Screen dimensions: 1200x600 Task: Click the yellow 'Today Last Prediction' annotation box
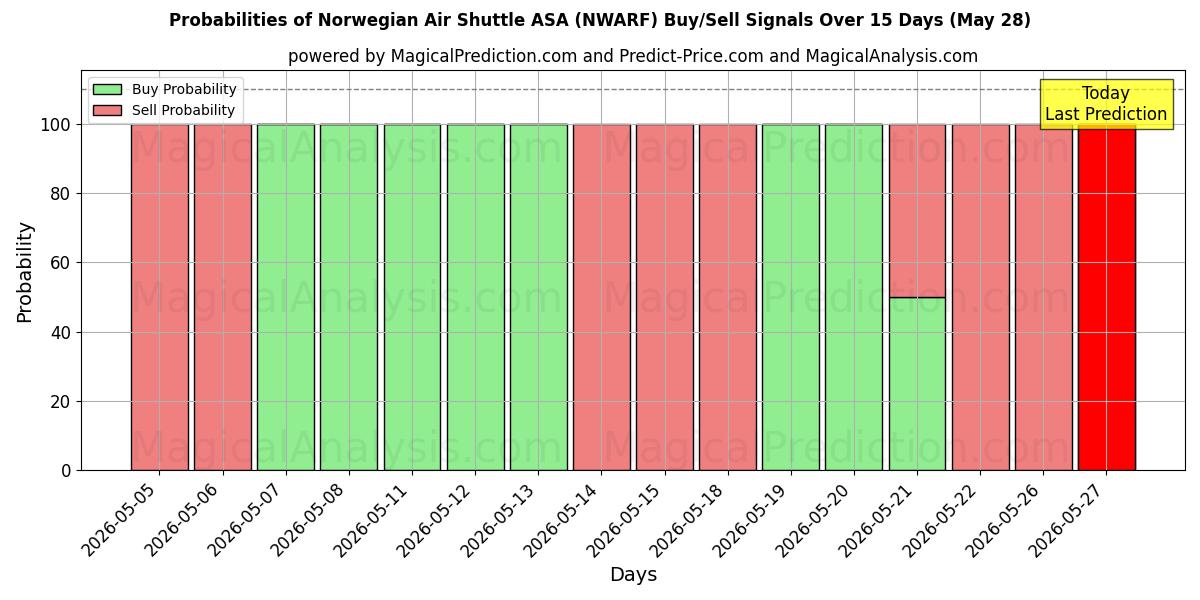(1106, 104)
